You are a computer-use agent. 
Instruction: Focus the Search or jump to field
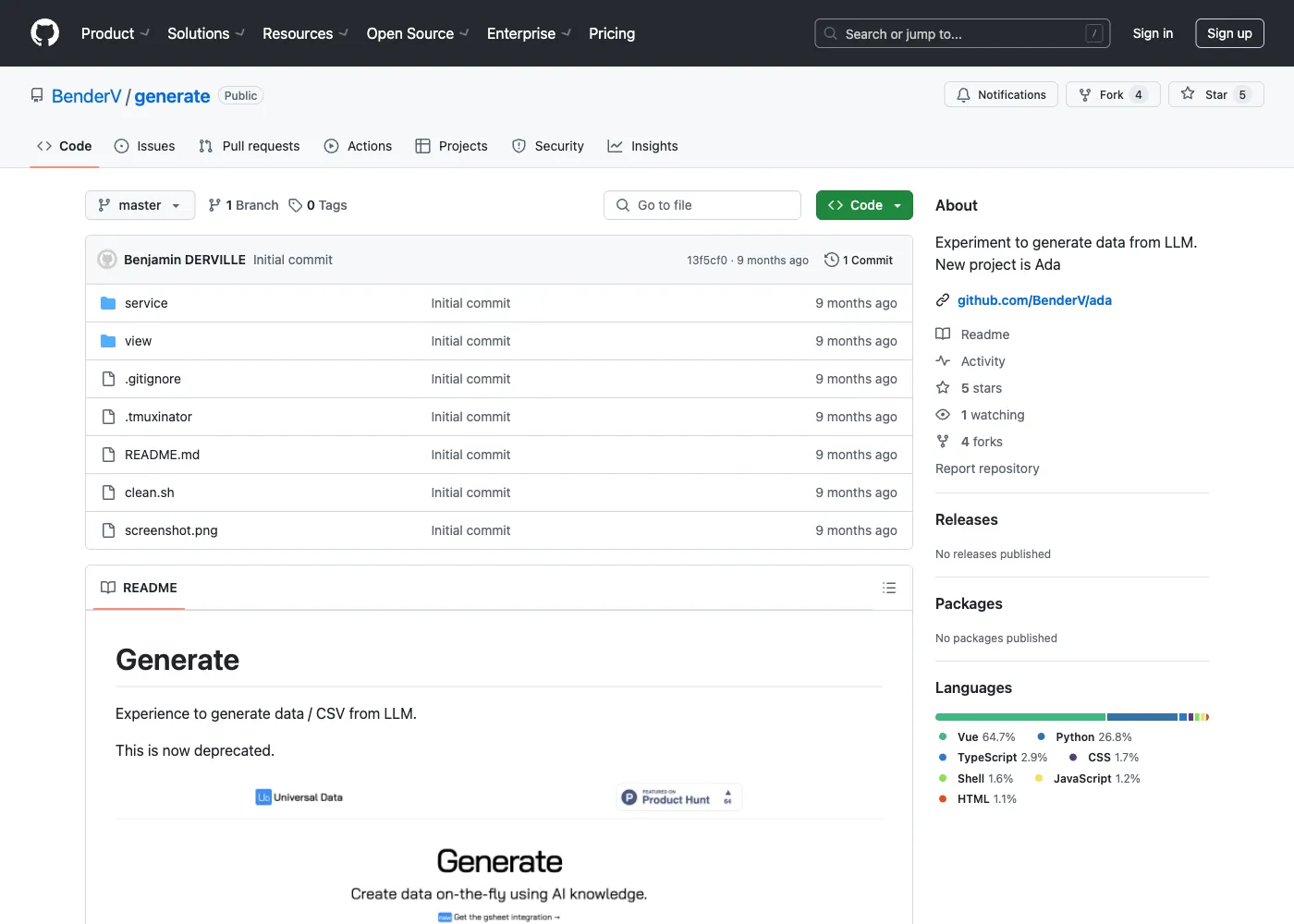(962, 33)
